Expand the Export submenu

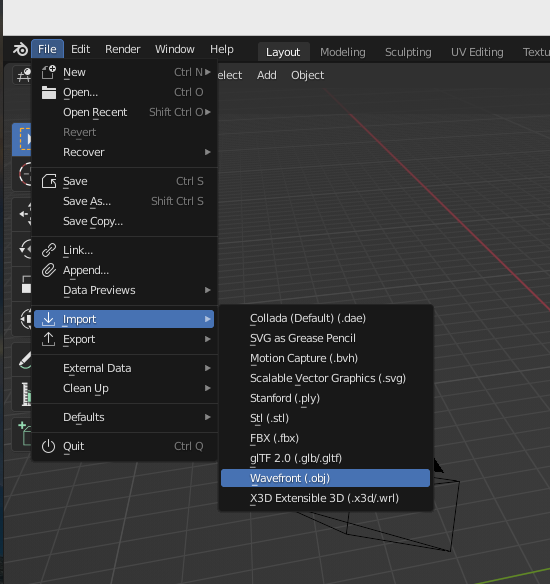pyautogui.click(x=124, y=339)
